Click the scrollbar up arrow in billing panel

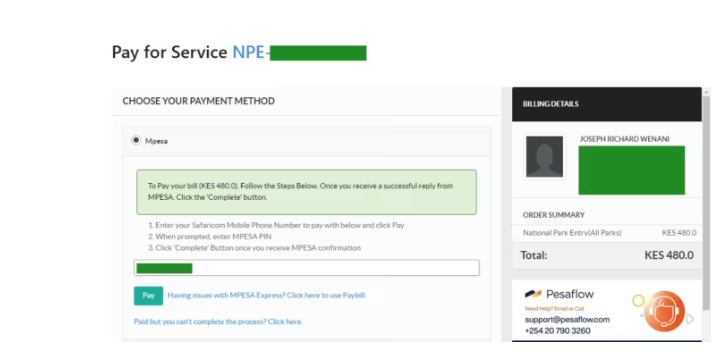click(706, 92)
